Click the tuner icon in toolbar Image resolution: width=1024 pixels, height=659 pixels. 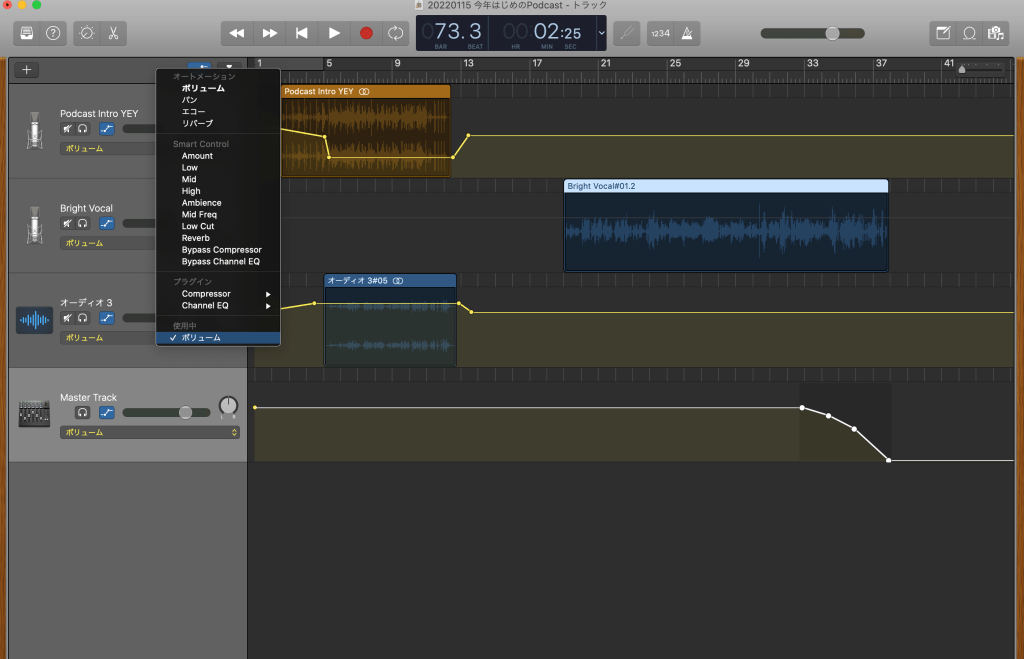(627, 33)
